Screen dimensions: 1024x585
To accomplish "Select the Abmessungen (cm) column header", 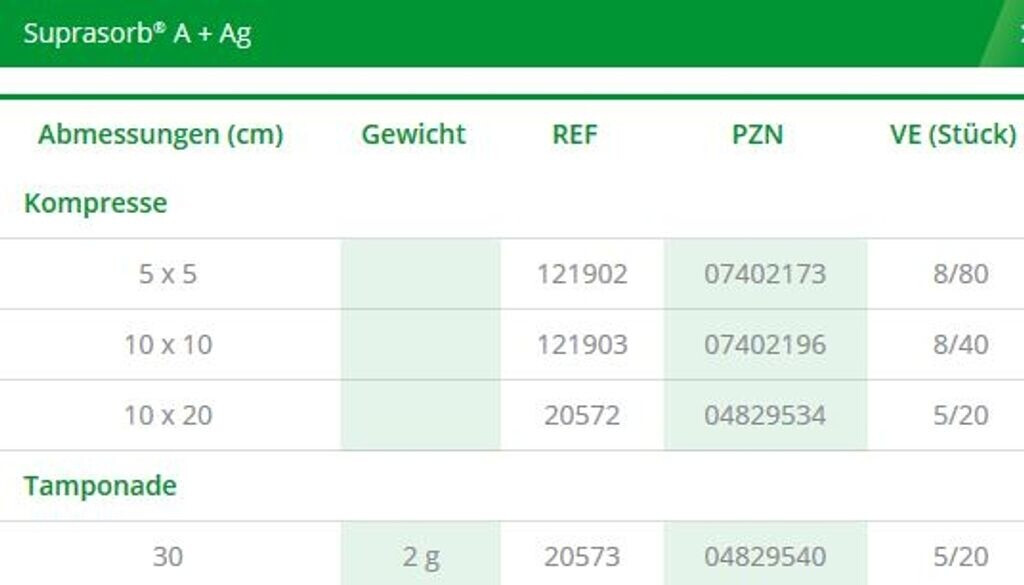I will (x=160, y=134).
